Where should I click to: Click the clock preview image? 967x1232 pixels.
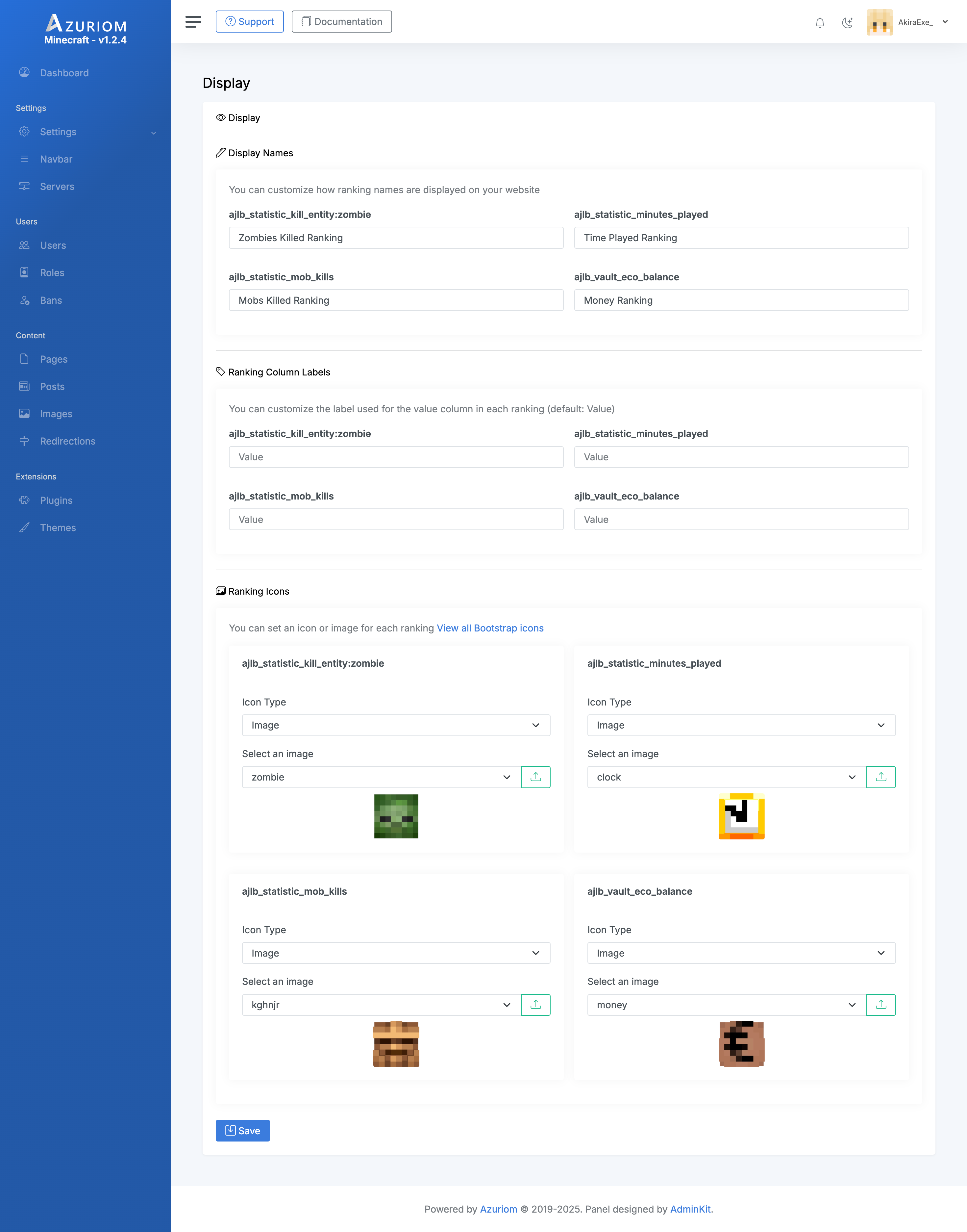741,816
